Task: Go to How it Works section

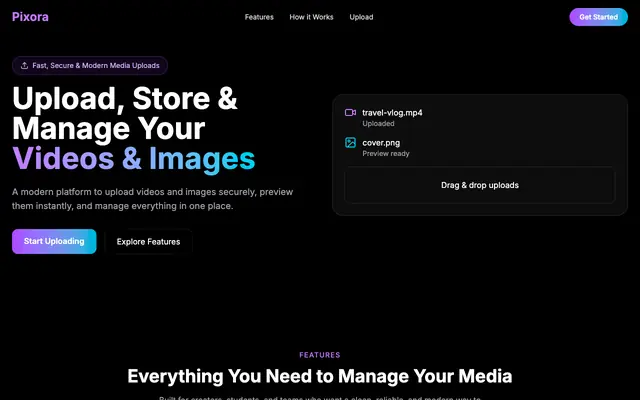Action: coord(311,17)
